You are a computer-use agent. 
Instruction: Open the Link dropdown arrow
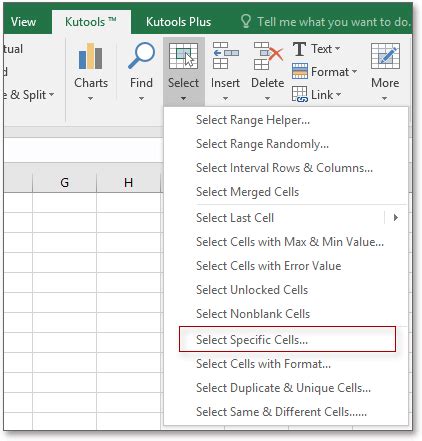(338, 94)
